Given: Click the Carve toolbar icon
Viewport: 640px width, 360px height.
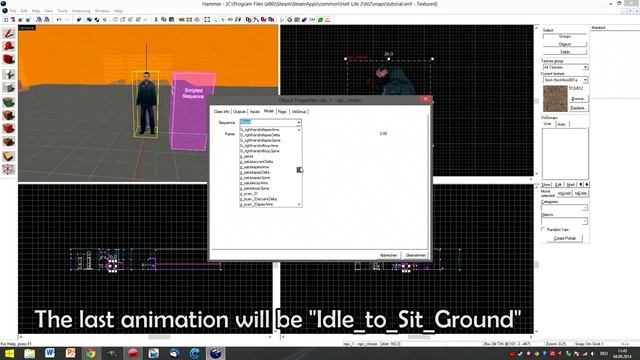Looking at the screenshot, I should coord(79,20).
